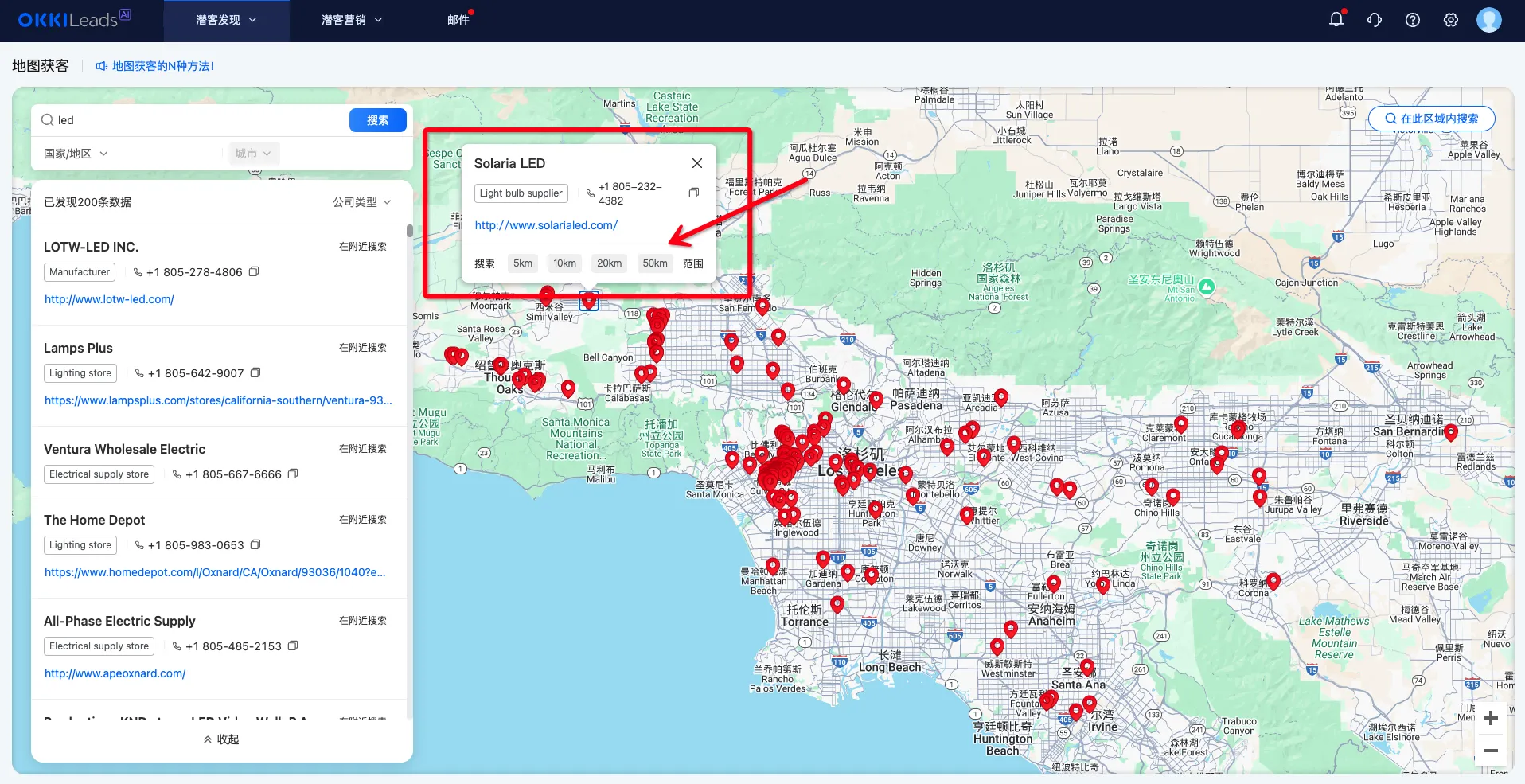Search nearby All-Phase Electric Supply
Image resolution: width=1525 pixels, height=784 pixels.
point(363,621)
